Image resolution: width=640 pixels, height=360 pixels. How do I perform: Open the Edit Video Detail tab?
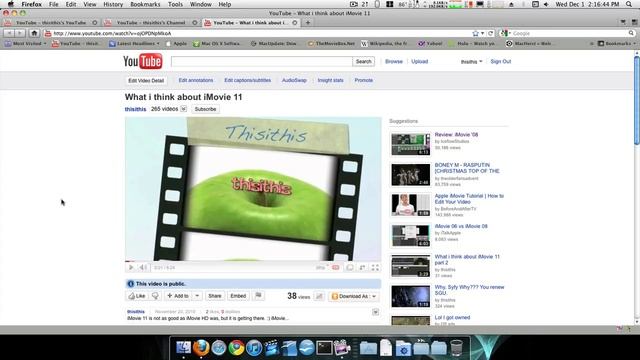(x=146, y=80)
